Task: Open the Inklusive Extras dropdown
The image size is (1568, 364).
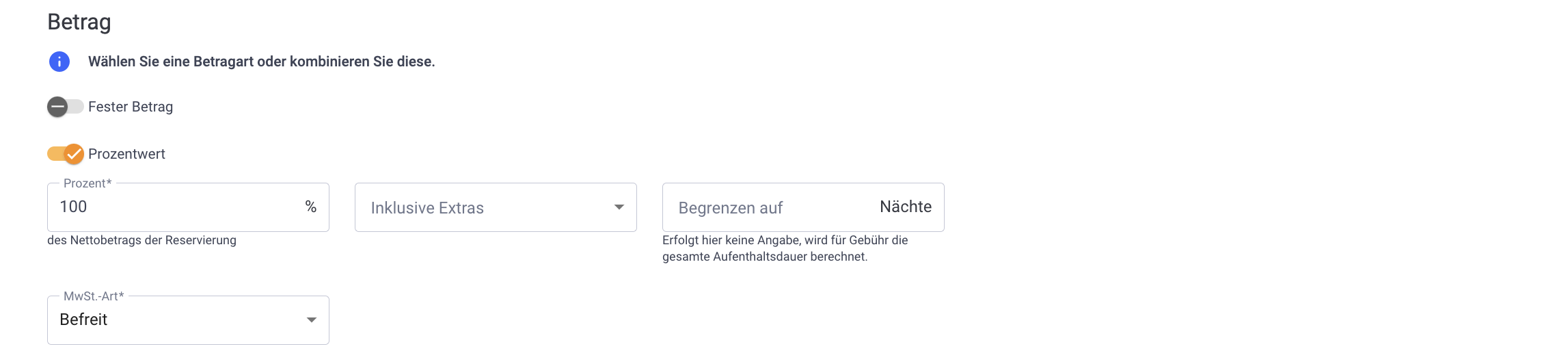Action: [x=496, y=207]
